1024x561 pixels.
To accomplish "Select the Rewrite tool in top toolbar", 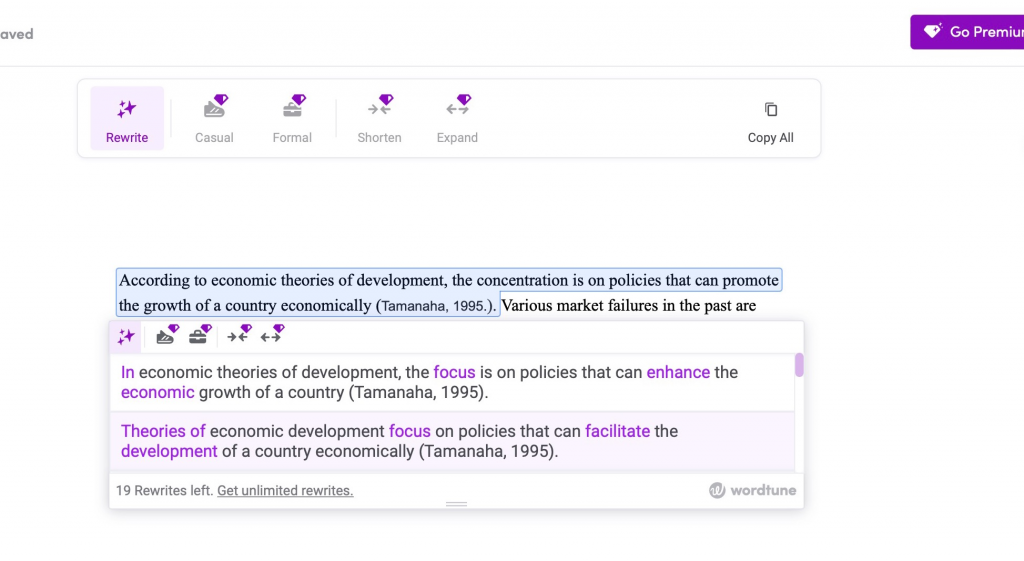I will click(x=127, y=119).
